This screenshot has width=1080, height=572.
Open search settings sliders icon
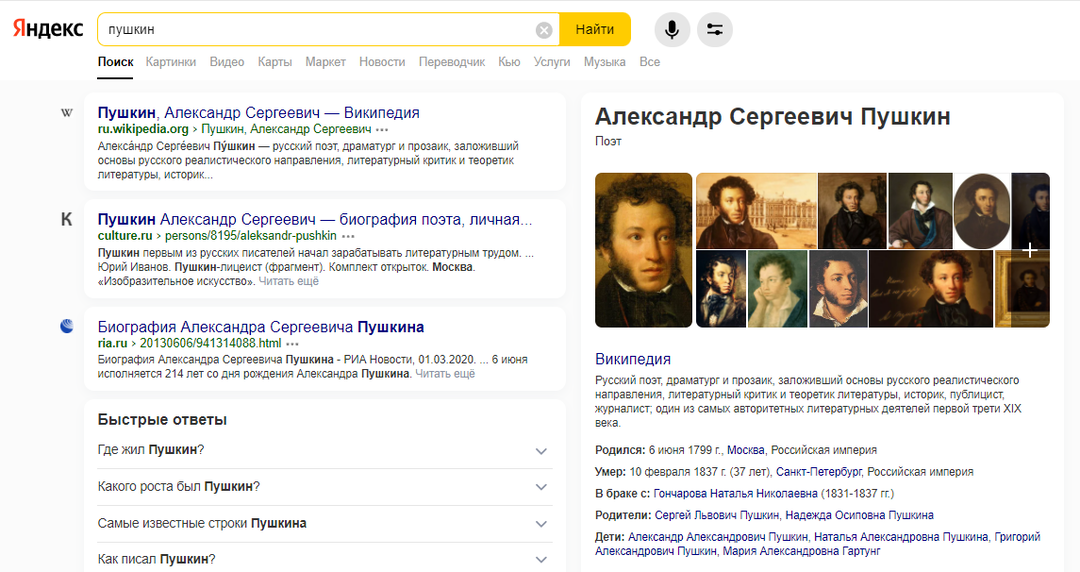[714, 29]
